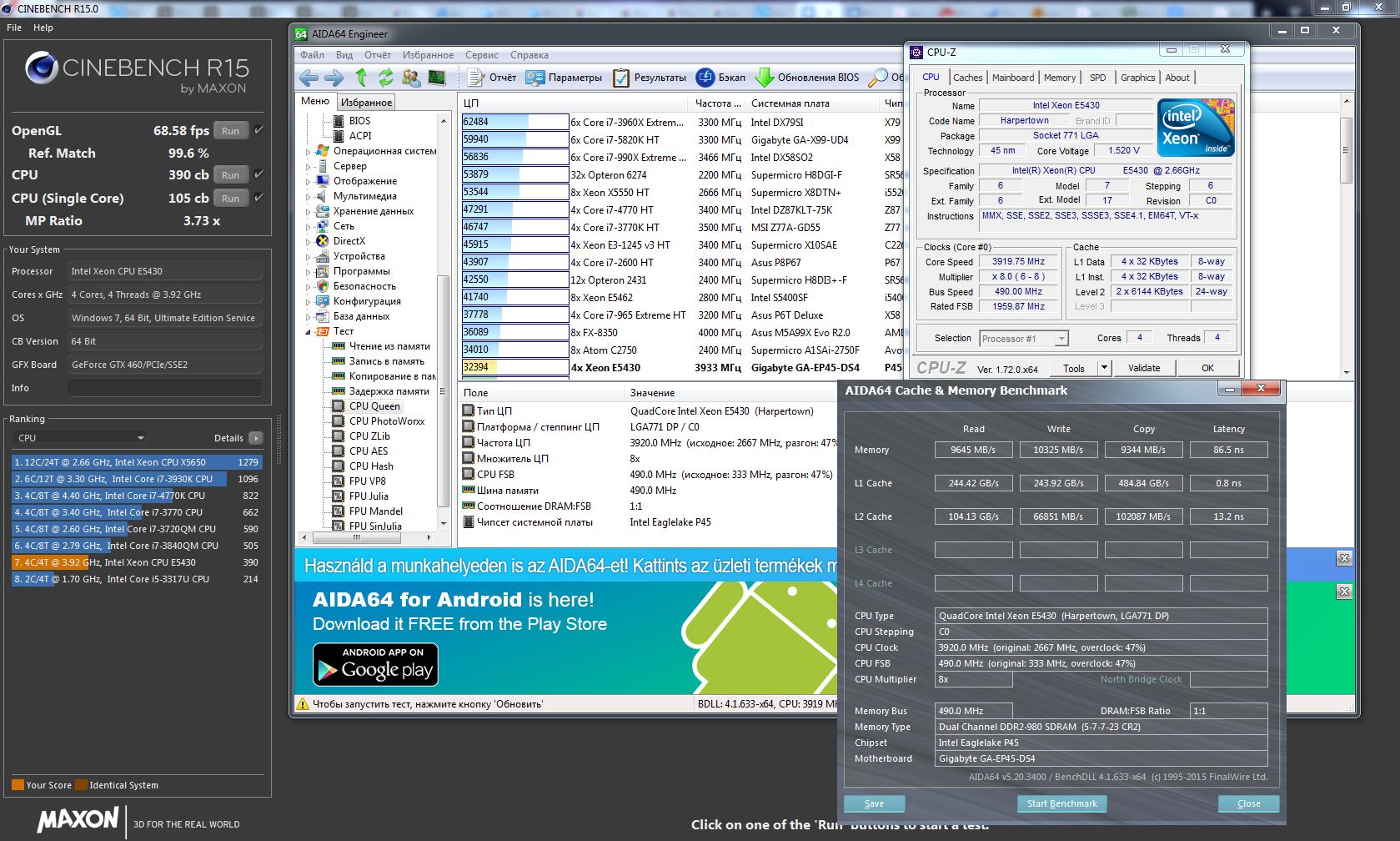1400x841 pixels.
Task: Open the Tools dropdown arrow in CPU-Z
Action: (1104, 368)
